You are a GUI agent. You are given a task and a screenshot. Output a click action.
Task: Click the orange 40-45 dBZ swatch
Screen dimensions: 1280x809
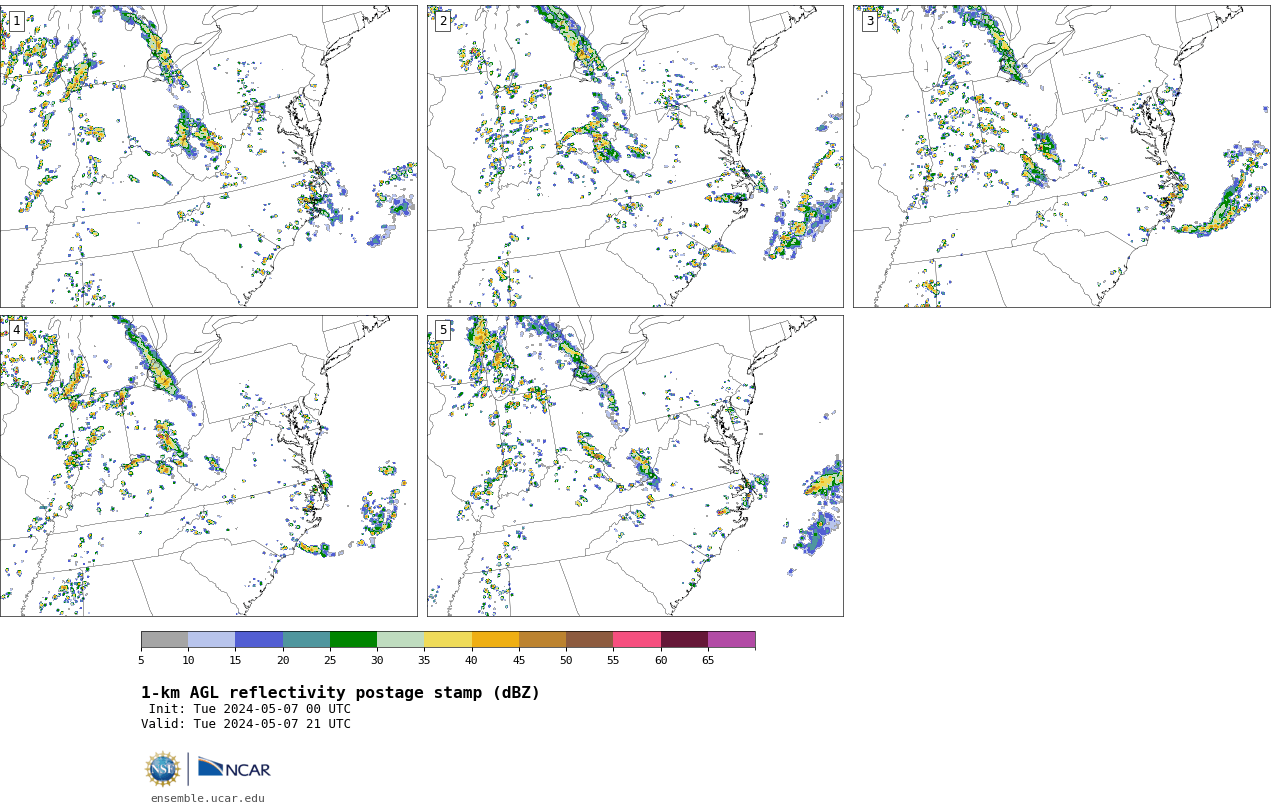[495, 640]
